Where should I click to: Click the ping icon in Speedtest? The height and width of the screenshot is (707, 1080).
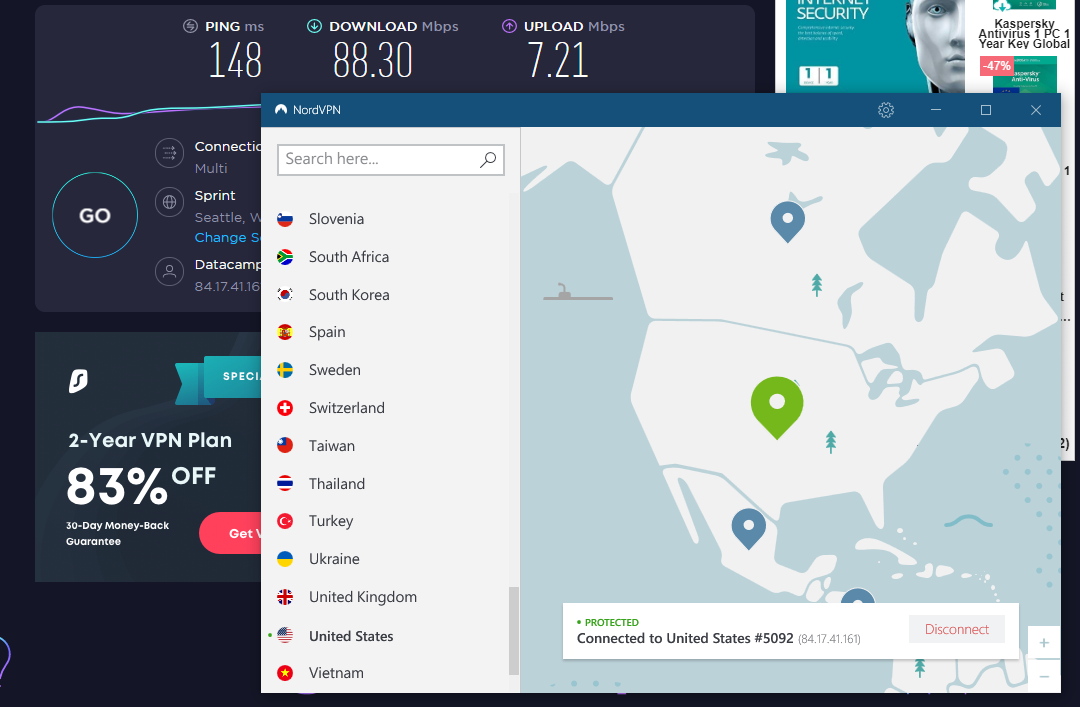[x=190, y=26]
